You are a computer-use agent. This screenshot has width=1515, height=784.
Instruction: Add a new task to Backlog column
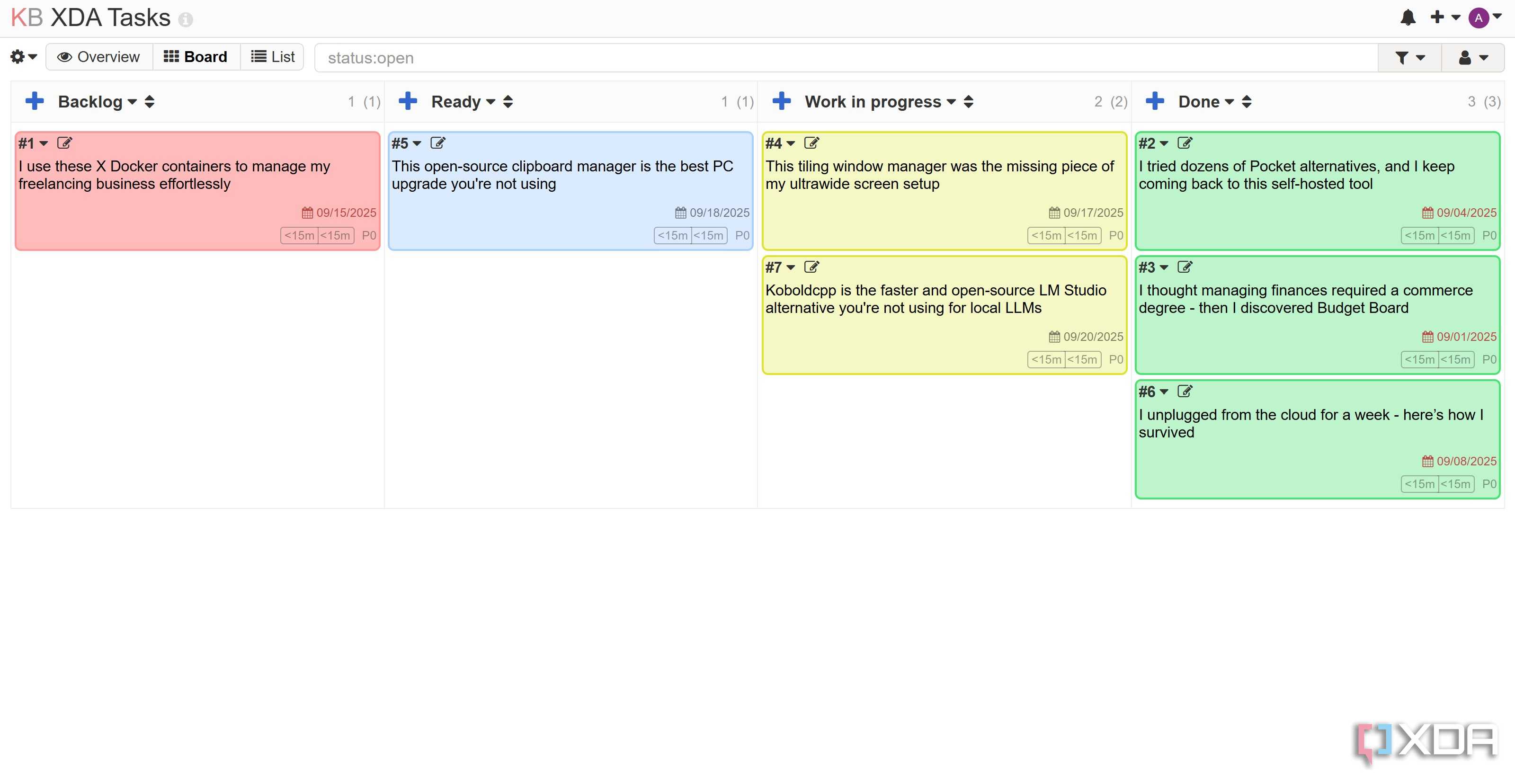[35, 101]
